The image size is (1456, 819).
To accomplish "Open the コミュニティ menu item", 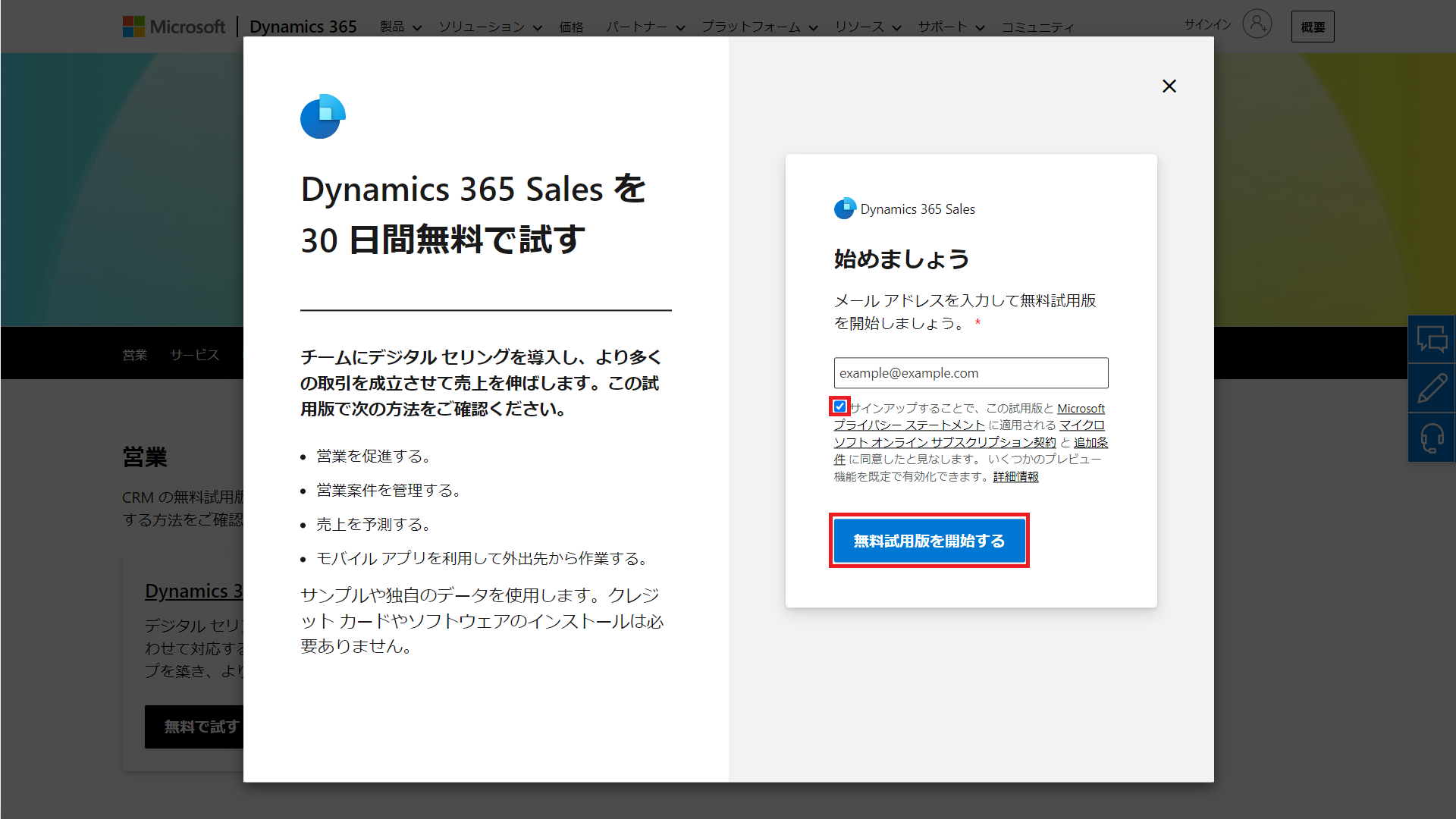I will coord(1037,27).
